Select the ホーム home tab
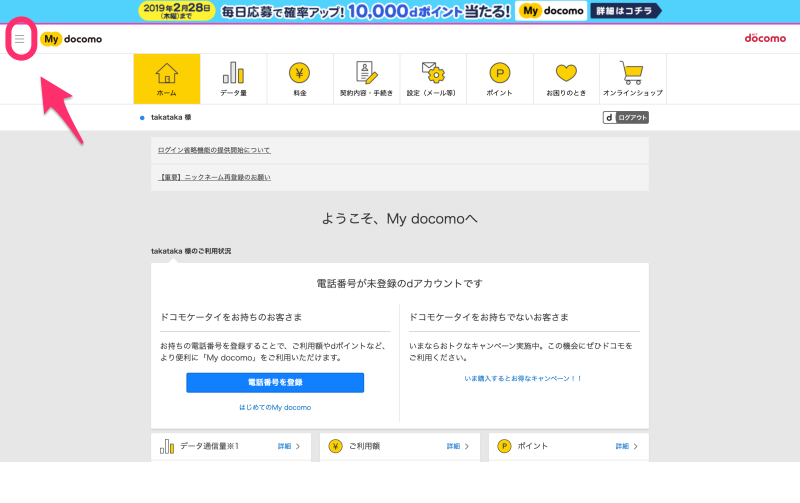 [167, 79]
